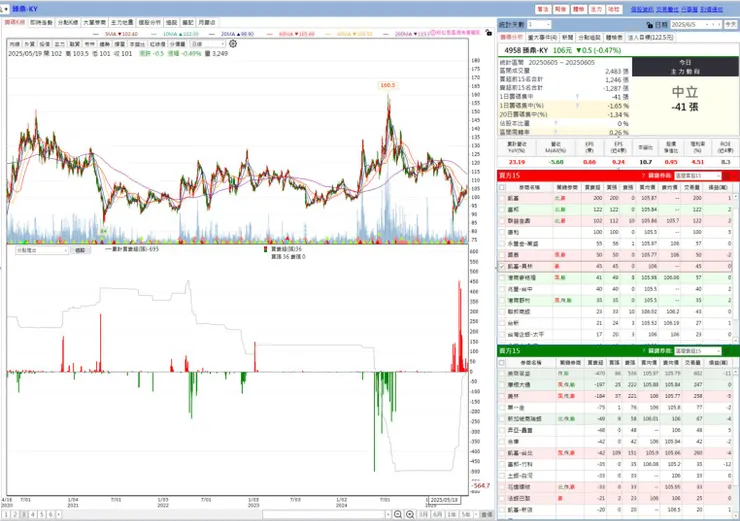Open the 新聞 tab in right panel
740x521 pixels.
pyautogui.click(x=567, y=37)
